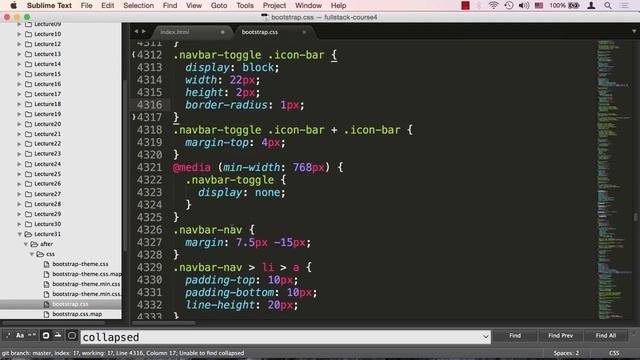The image size is (640, 360).
Task: Open Spotlight search magnifier icon
Action: 608,5
